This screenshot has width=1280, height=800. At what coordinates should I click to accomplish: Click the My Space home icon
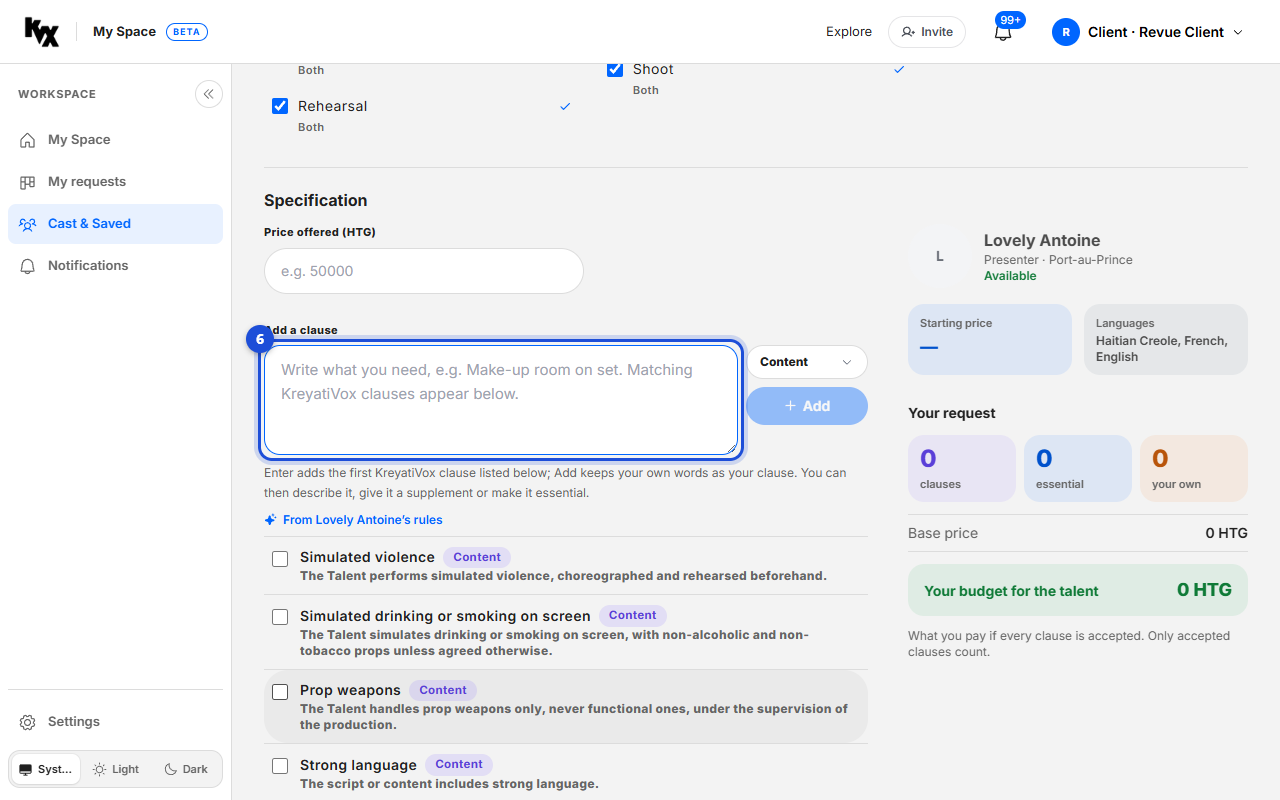point(28,140)
